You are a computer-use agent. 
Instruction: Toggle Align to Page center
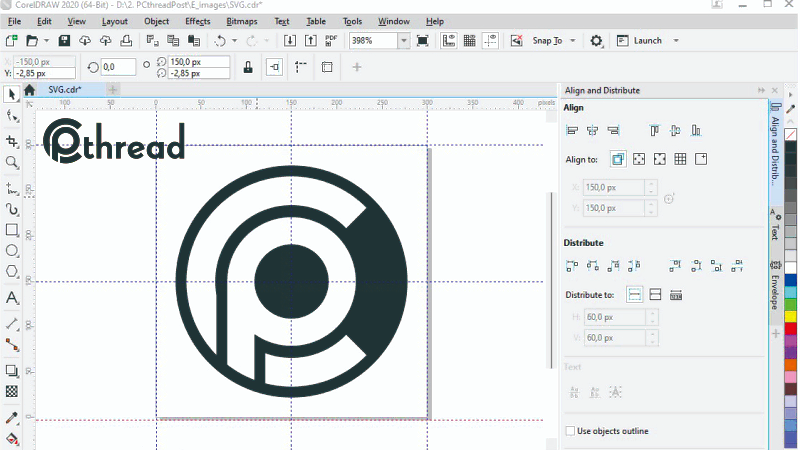(x=660, y=159)
